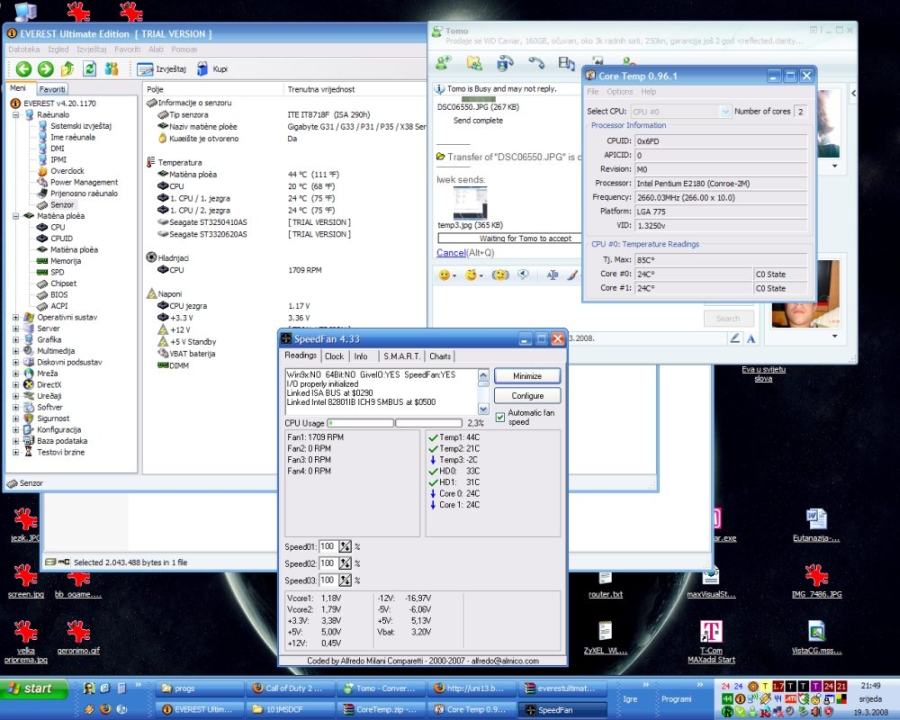Click the Speed01 spinner arrows in SpeedFan

tap(345, 547)
